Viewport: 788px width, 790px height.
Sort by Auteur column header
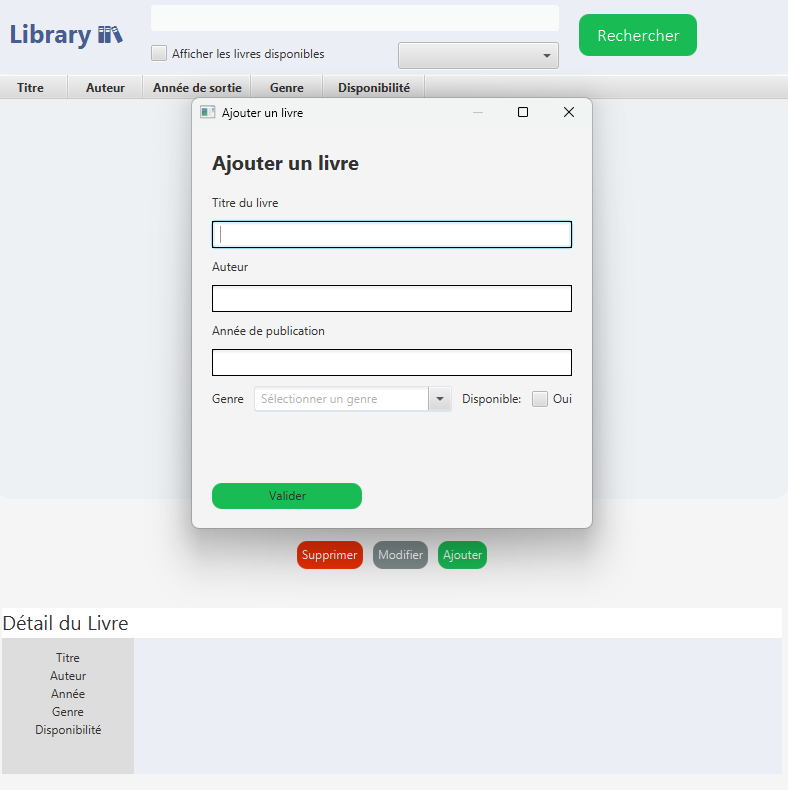(x=105, y=88)
